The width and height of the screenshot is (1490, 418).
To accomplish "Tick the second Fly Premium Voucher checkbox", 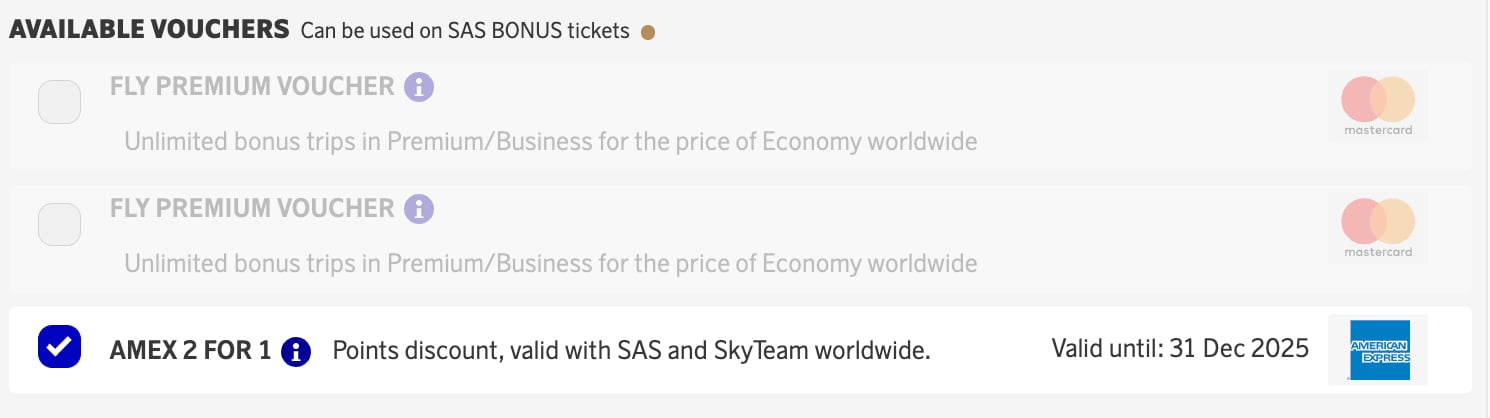I will click(59, 225).
